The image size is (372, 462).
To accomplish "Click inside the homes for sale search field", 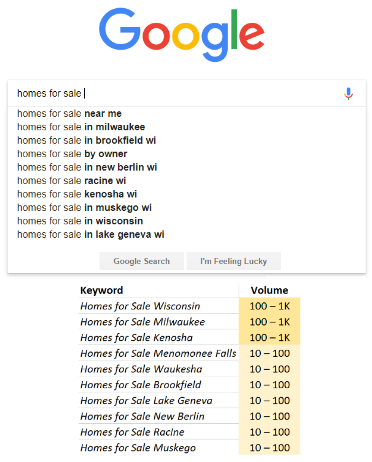I will coord(178,93).
